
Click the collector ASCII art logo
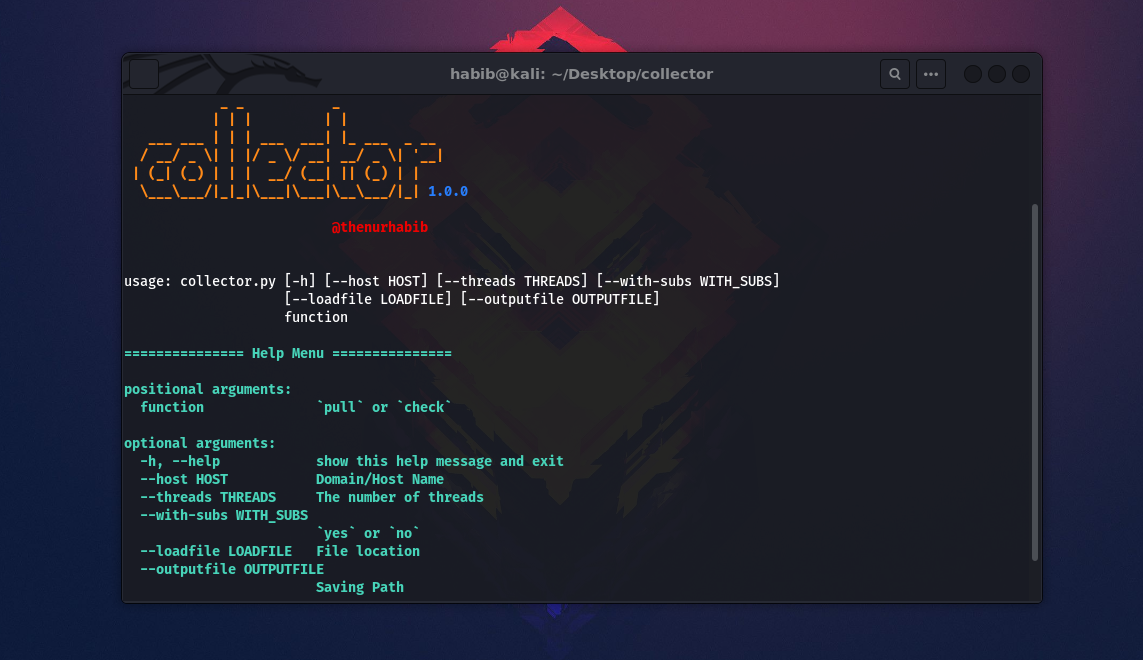point(288,153)
